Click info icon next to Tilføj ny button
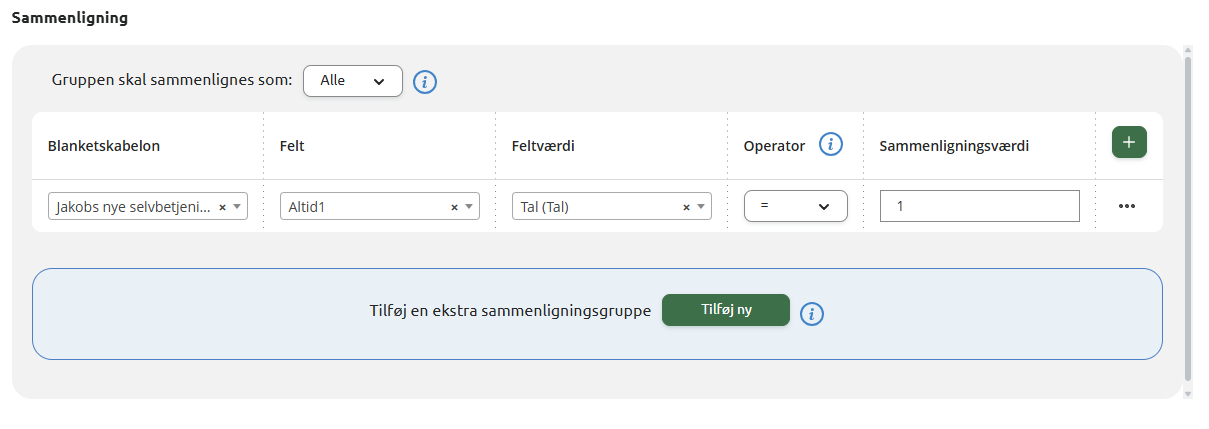The image size is (1209, 429). coord(812,314)
